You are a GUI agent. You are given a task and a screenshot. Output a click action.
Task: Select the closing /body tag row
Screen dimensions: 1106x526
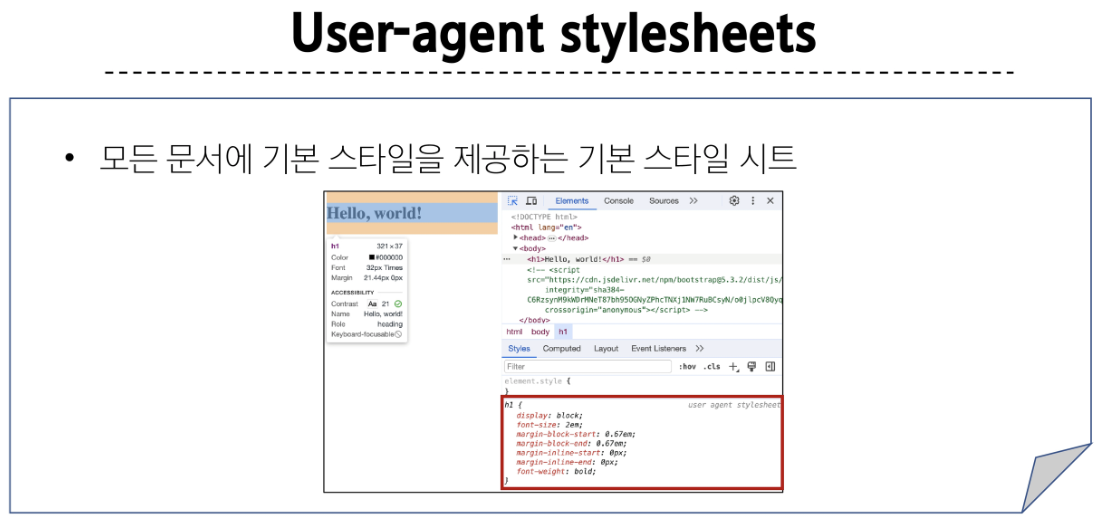535,320
